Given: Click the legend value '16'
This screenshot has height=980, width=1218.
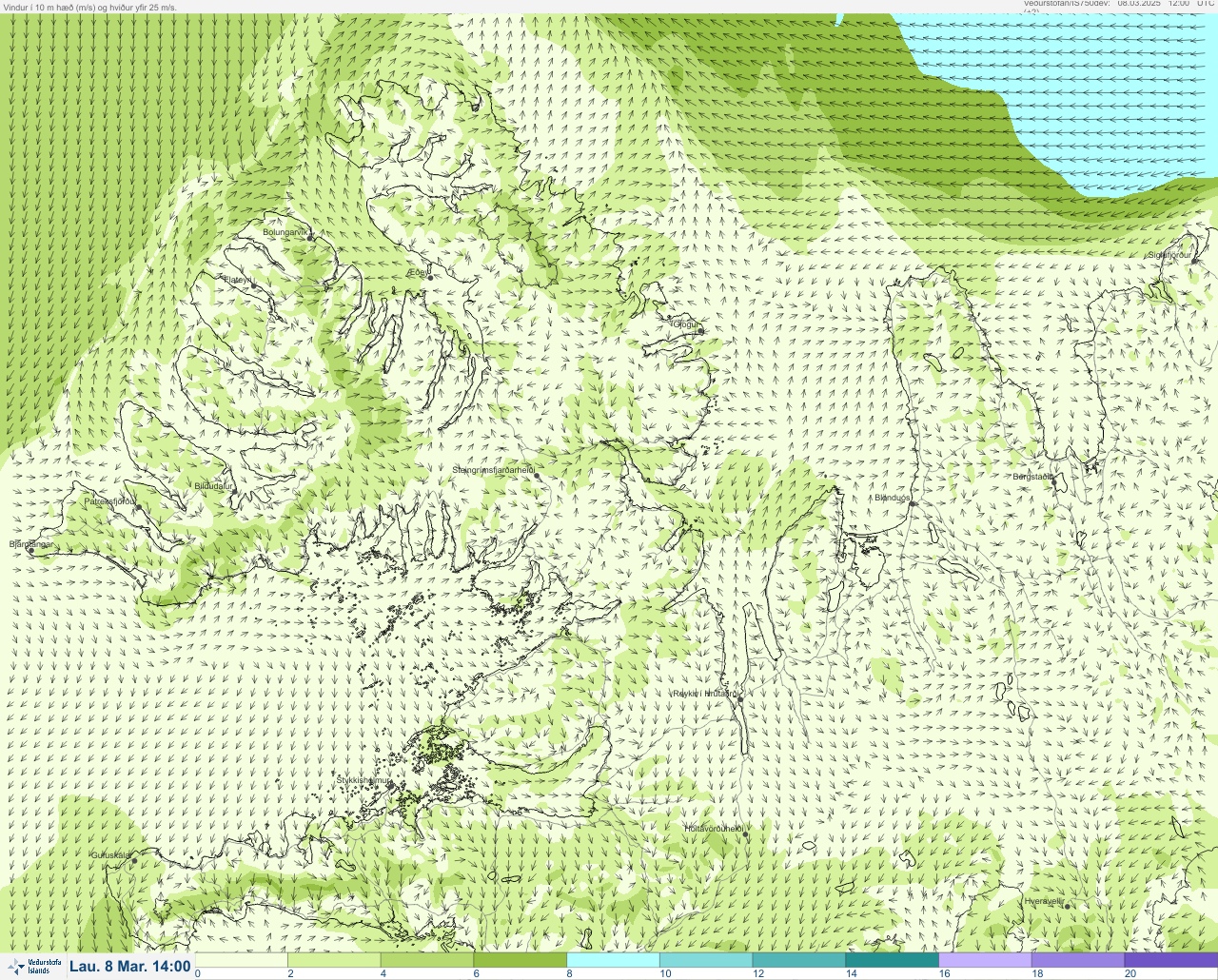Looking at the screenshot, I should pyautogui.click(x=944, y=973).
